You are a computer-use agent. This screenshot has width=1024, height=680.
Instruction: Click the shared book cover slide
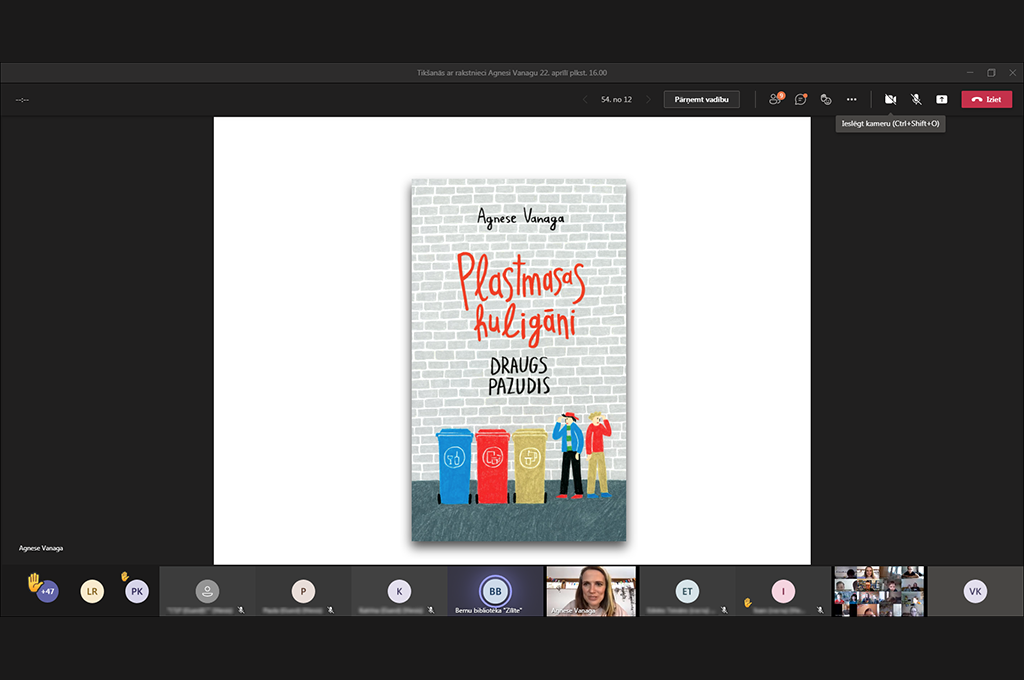[519, 360]
